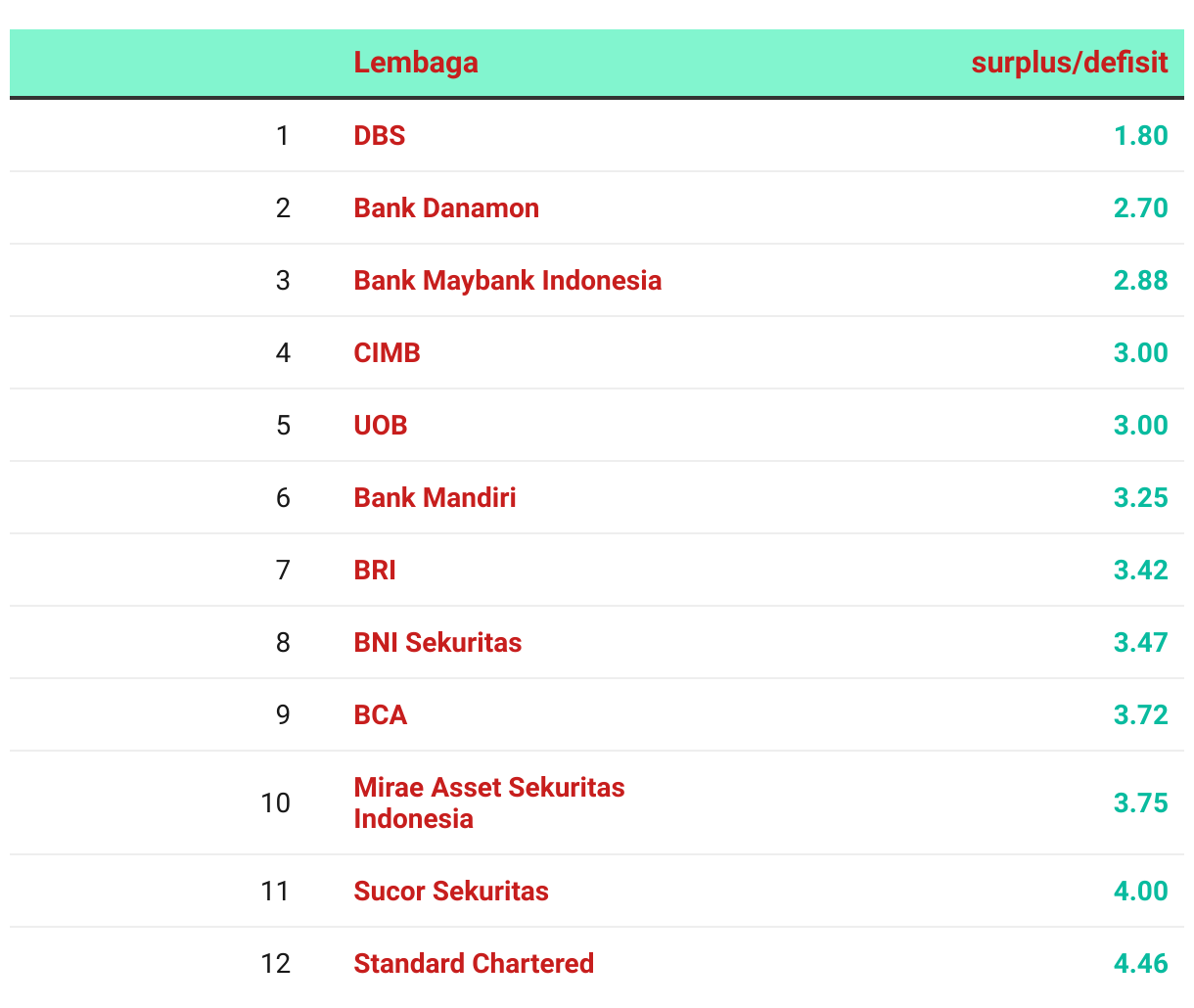Select the BNI Sekuritas name
This screenshot has height=1008, width=1194.
[437, 642]
